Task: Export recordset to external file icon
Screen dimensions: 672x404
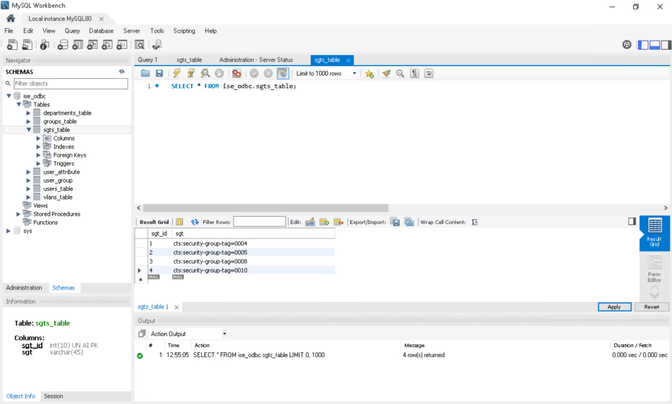Action: click(395, 222)
